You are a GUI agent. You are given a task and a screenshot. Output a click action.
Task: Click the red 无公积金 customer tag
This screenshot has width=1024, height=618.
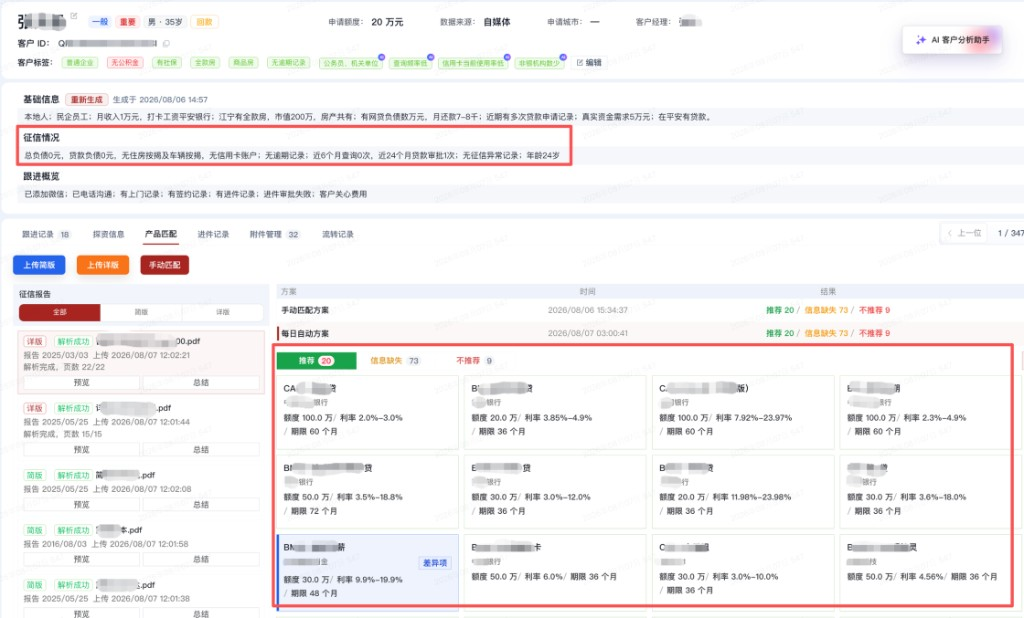coord(124,63)
